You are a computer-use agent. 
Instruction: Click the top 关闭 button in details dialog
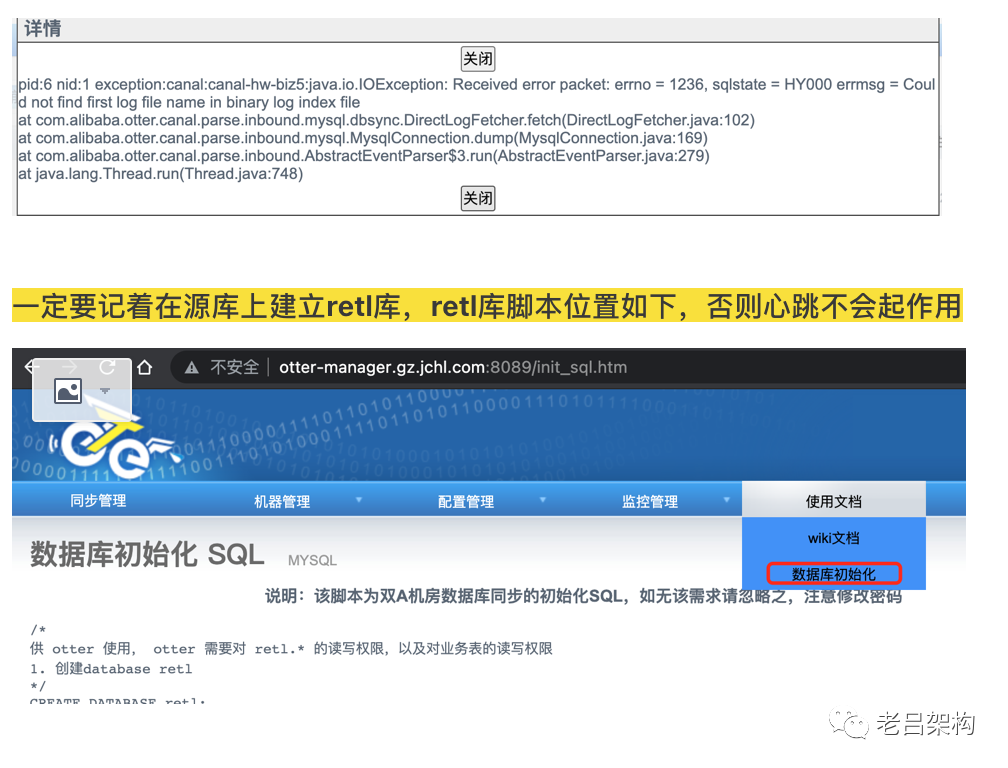coord(478,59)
